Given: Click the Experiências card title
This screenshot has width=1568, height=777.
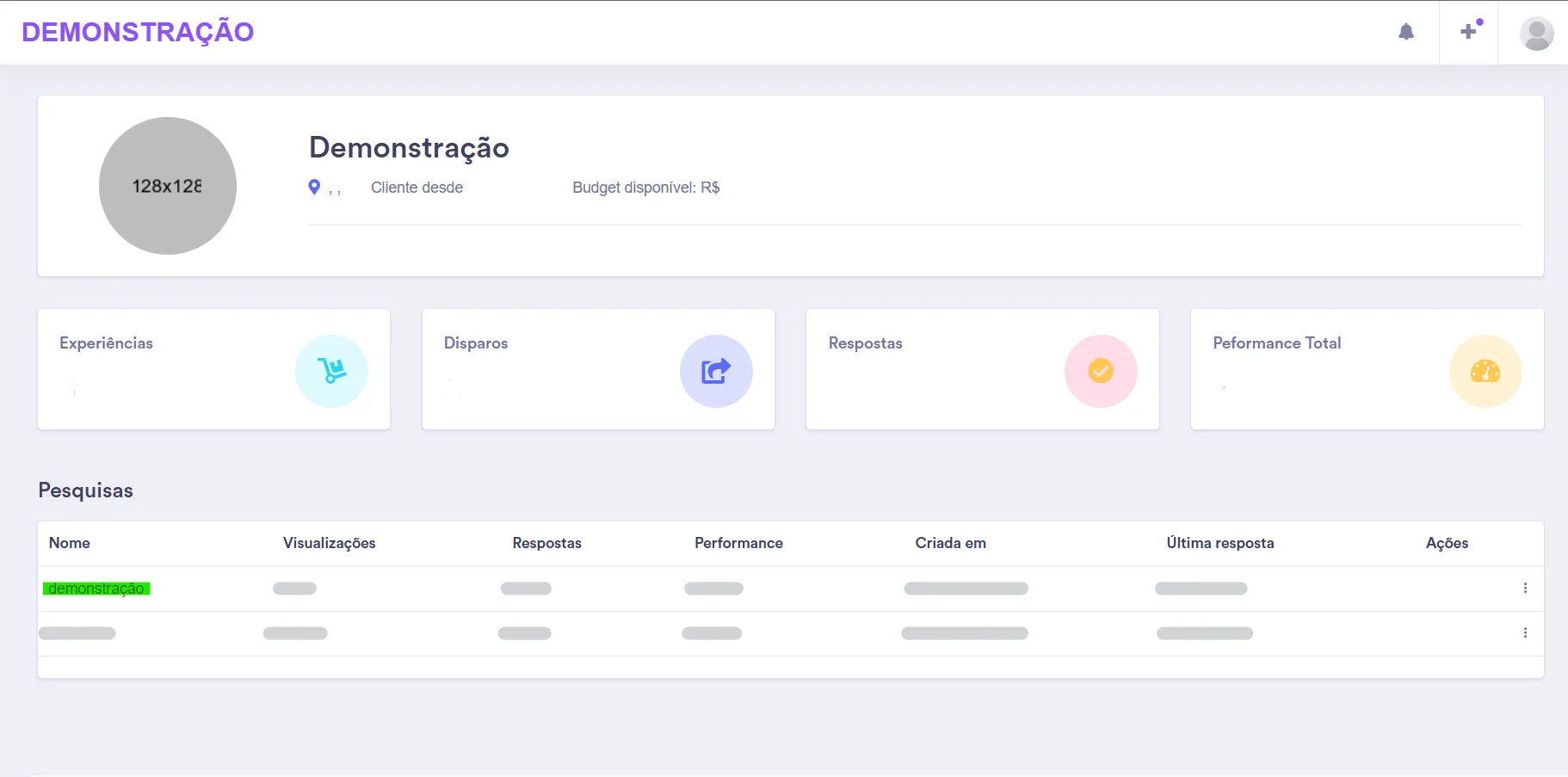Looking at the screenshot, I should [x=107, y=343].
